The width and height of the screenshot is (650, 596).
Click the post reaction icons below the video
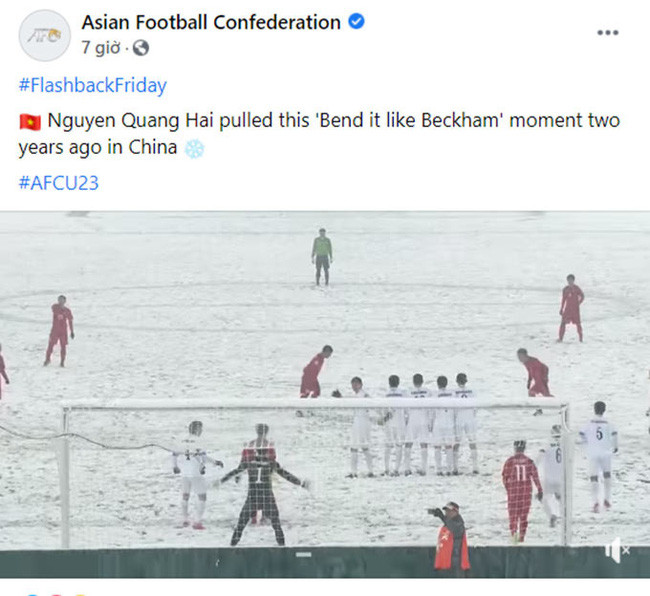click(50, 592)
